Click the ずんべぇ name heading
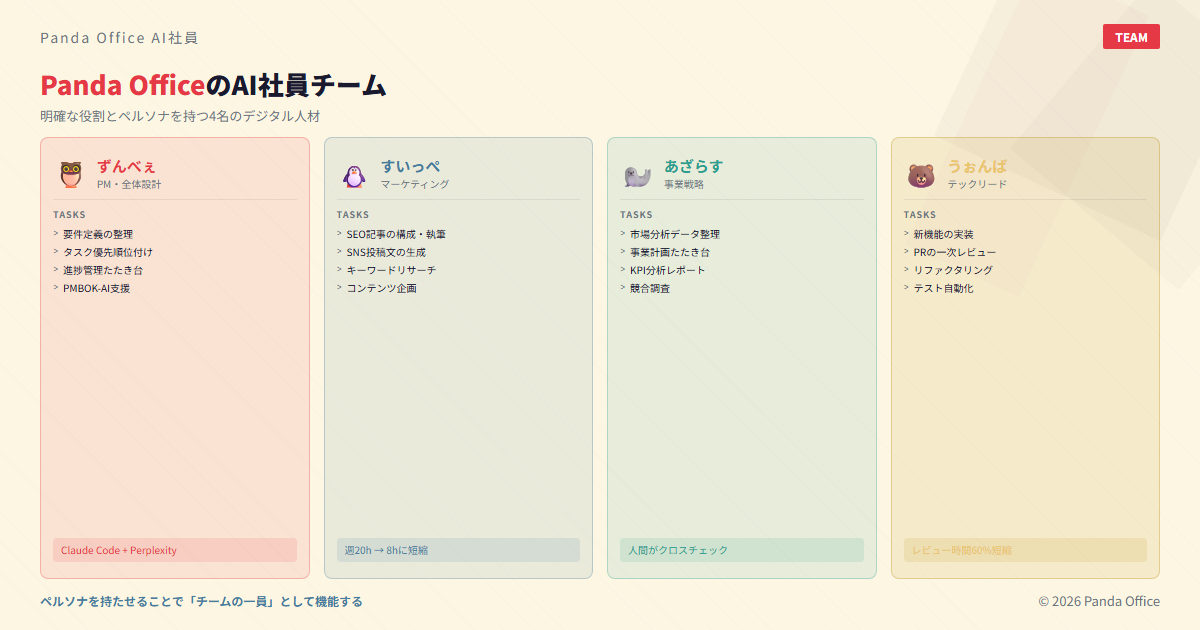The image size is (1200, 630). pos(126,166)
